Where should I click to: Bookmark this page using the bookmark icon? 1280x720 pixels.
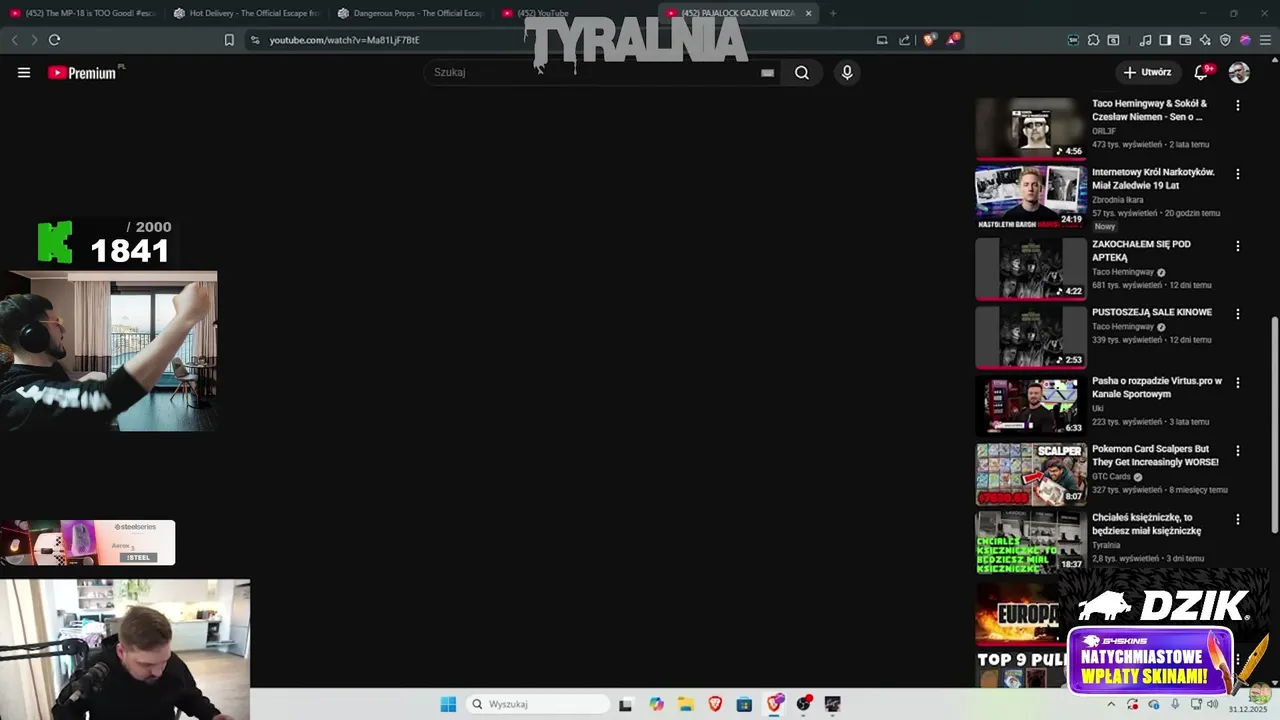click(x=229, y=40)
